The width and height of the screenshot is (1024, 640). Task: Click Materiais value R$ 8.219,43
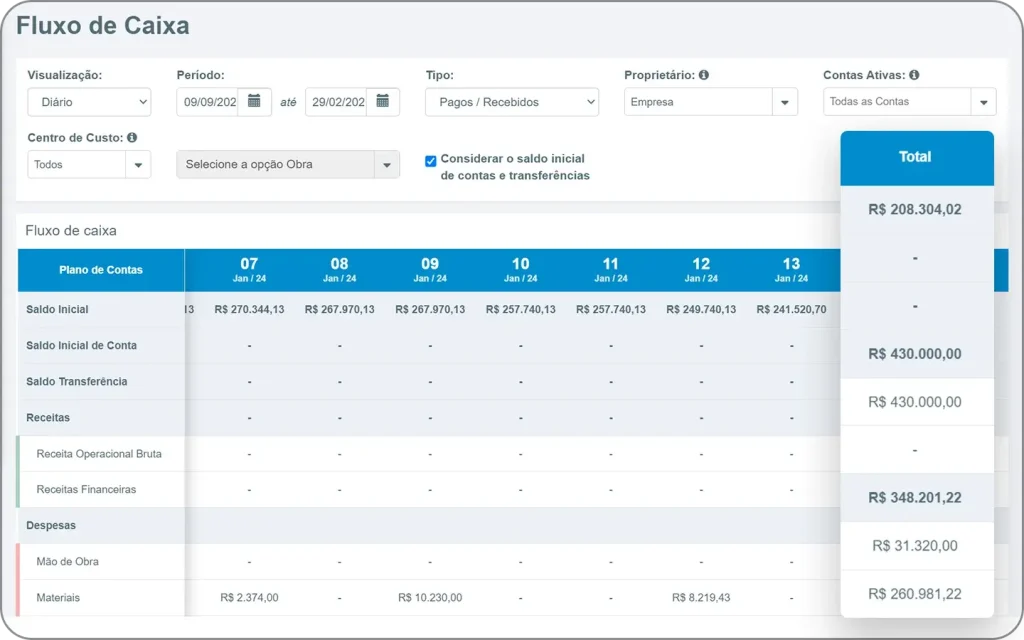click(701, 598)
